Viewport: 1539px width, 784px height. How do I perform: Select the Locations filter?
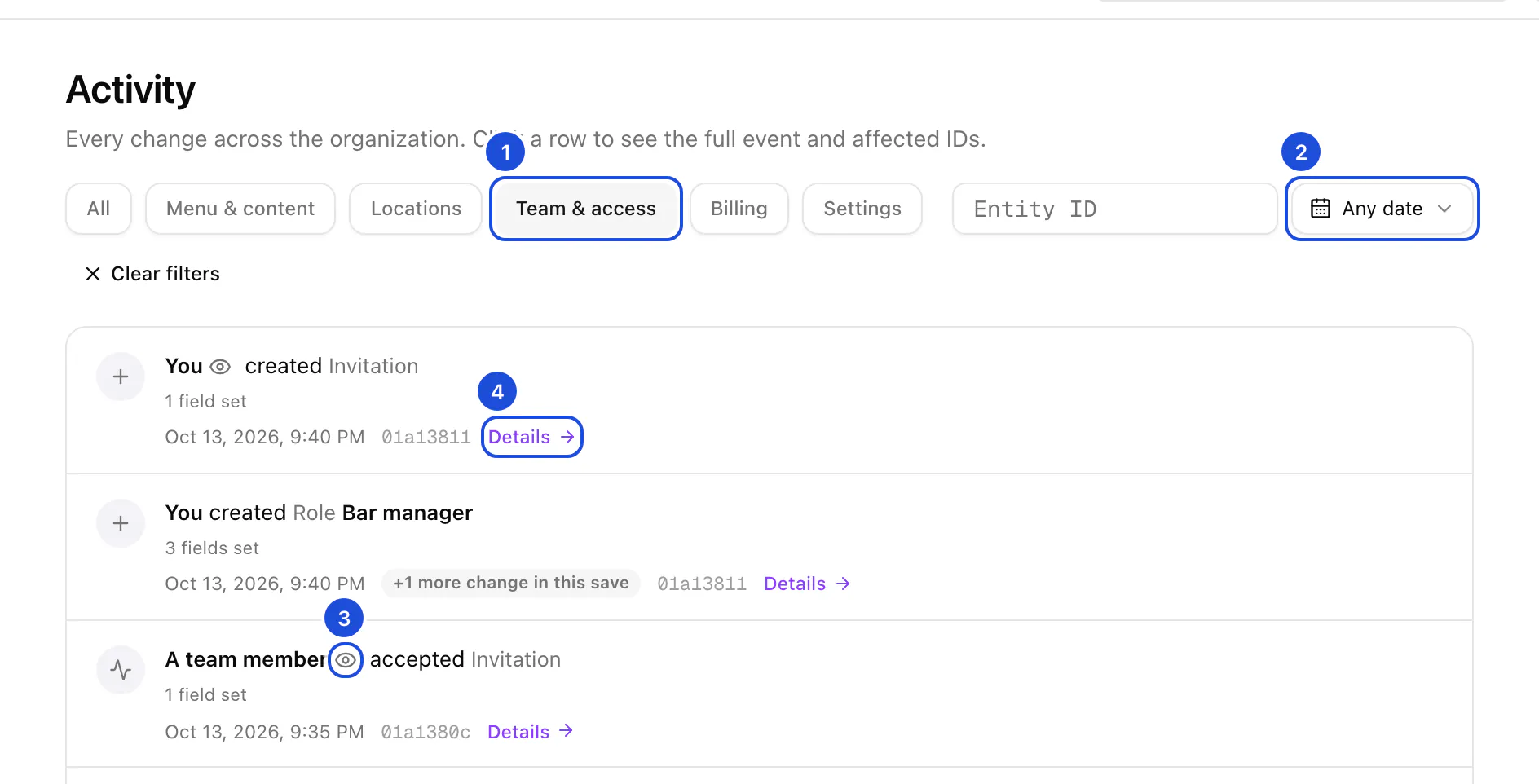(416, 209)
